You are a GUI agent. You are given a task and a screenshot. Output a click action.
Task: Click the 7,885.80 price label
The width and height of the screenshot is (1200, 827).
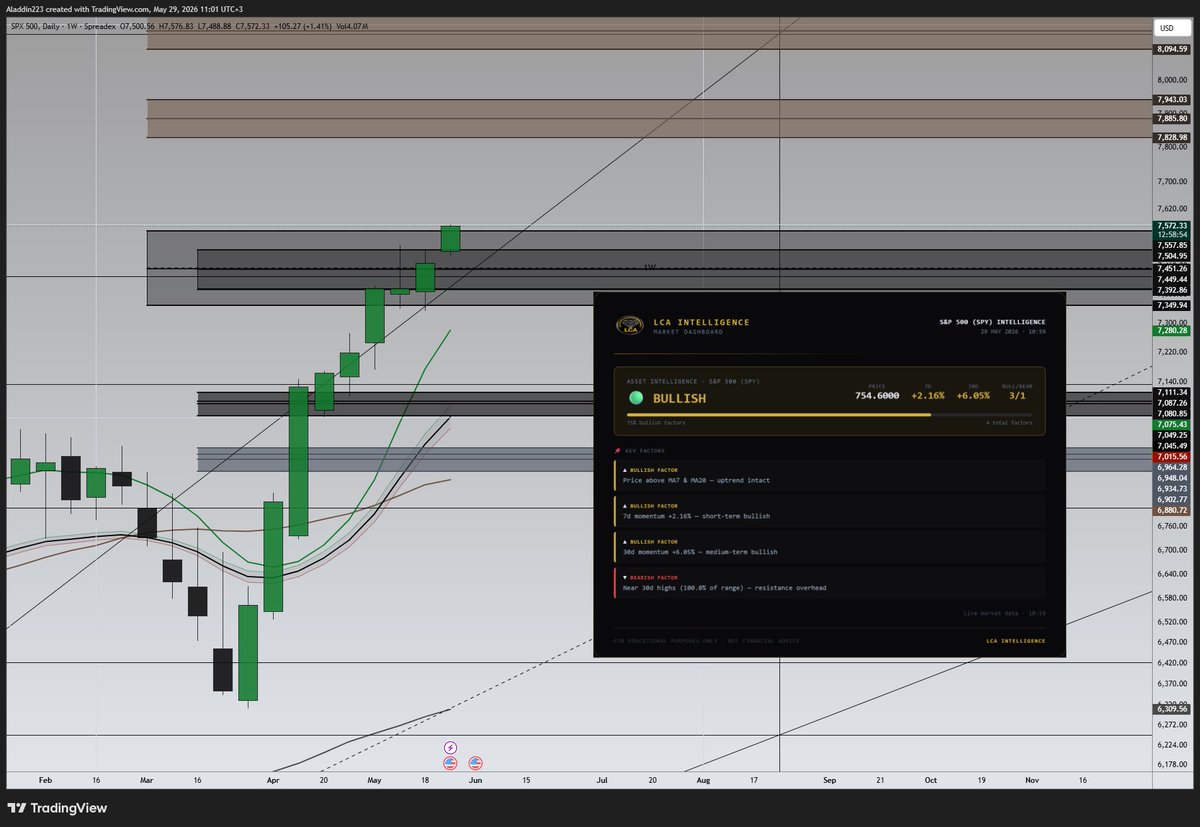(x=1171, y=118)
